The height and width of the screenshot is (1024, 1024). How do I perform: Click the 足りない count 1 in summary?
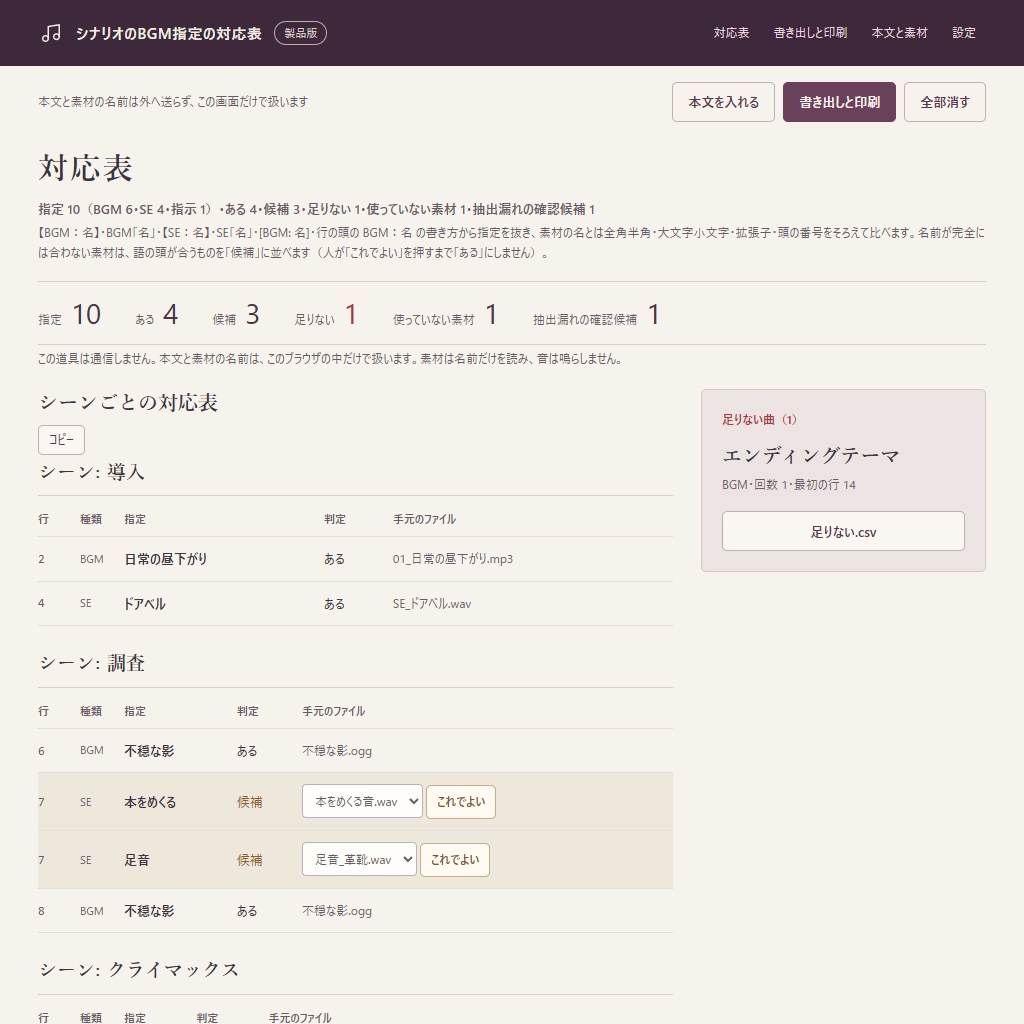pos(351,315)
